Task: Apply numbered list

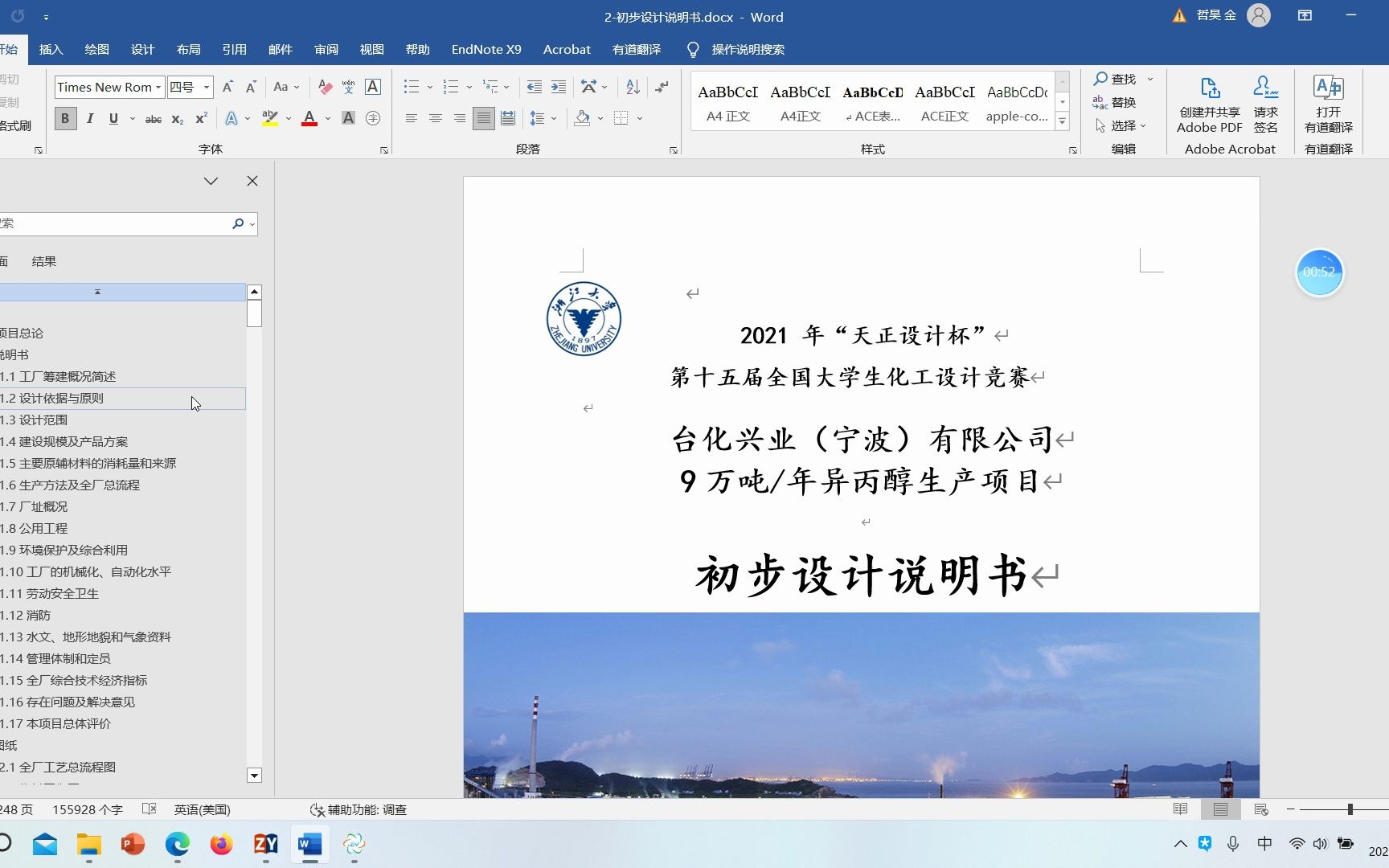Action: point(451,87)
